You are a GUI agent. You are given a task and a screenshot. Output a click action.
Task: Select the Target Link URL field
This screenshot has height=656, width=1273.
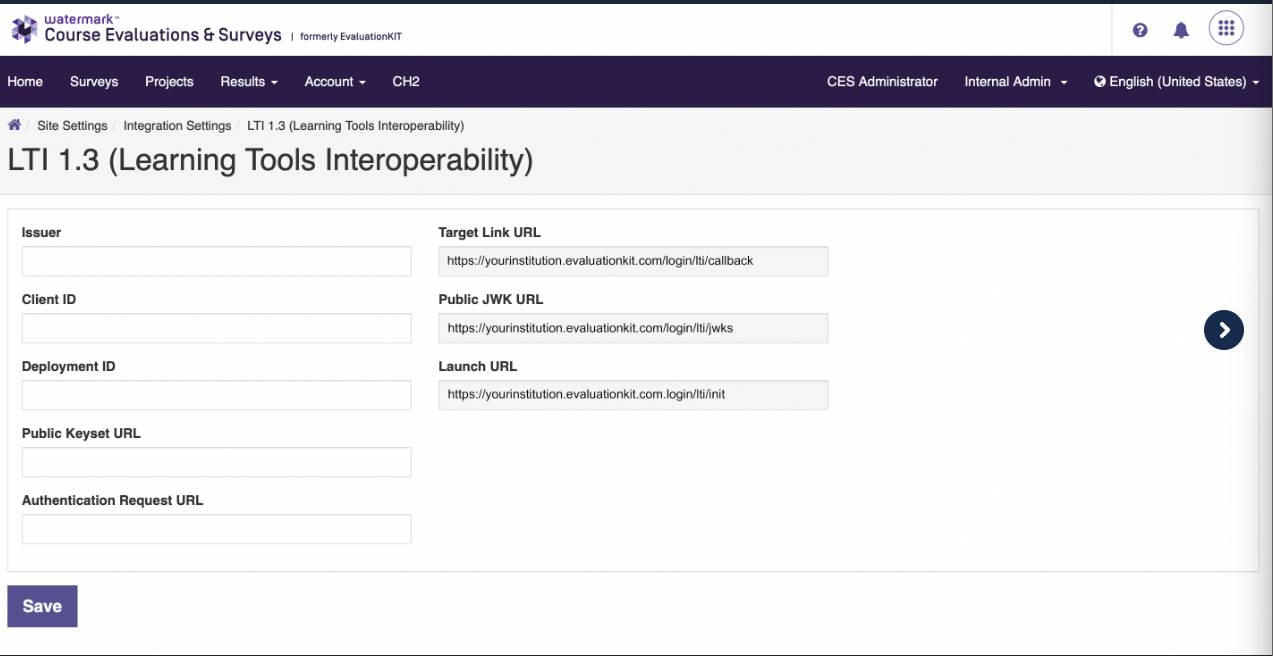coord(633,261)
